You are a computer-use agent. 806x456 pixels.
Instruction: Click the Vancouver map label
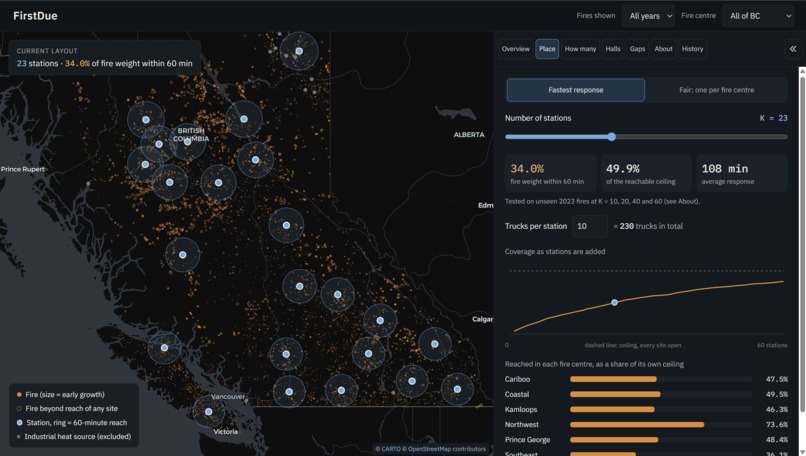point(228,396)
